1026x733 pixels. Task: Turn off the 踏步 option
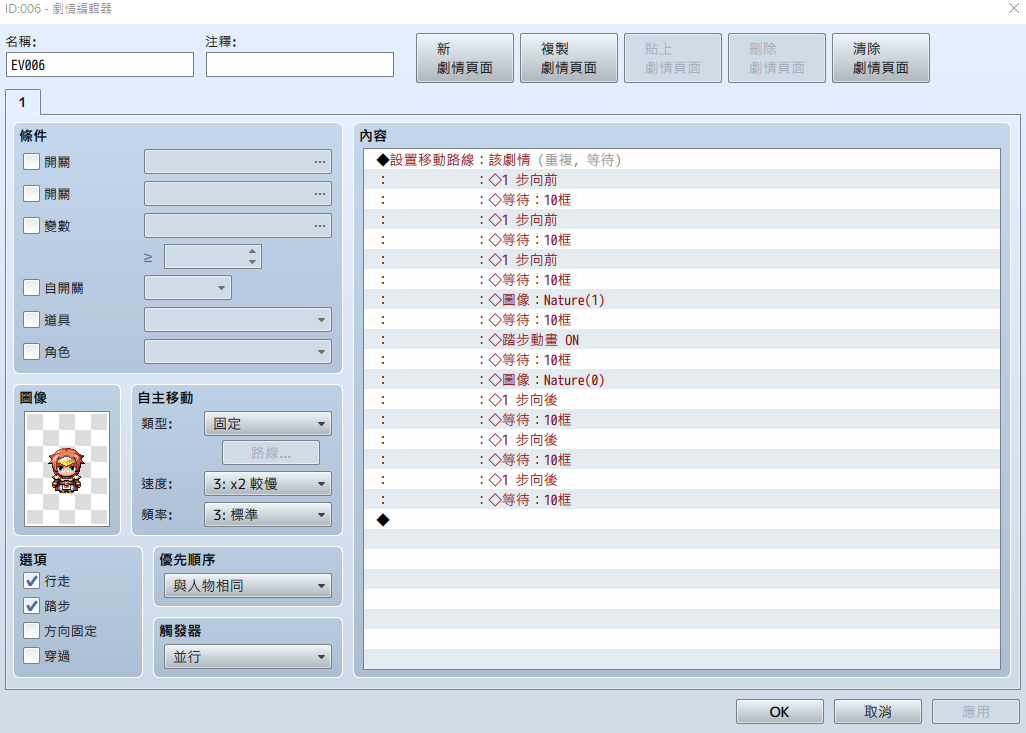pyautogui.click(x=31, y=605)
